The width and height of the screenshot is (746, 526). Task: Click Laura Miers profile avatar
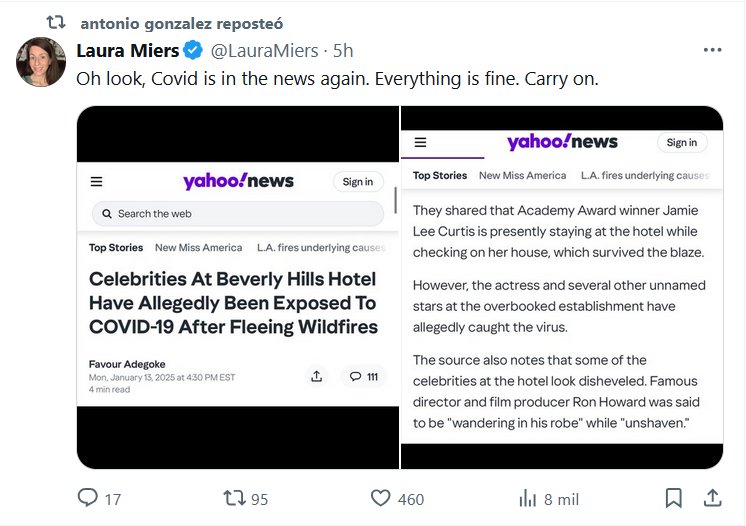[x=41, y=62]
